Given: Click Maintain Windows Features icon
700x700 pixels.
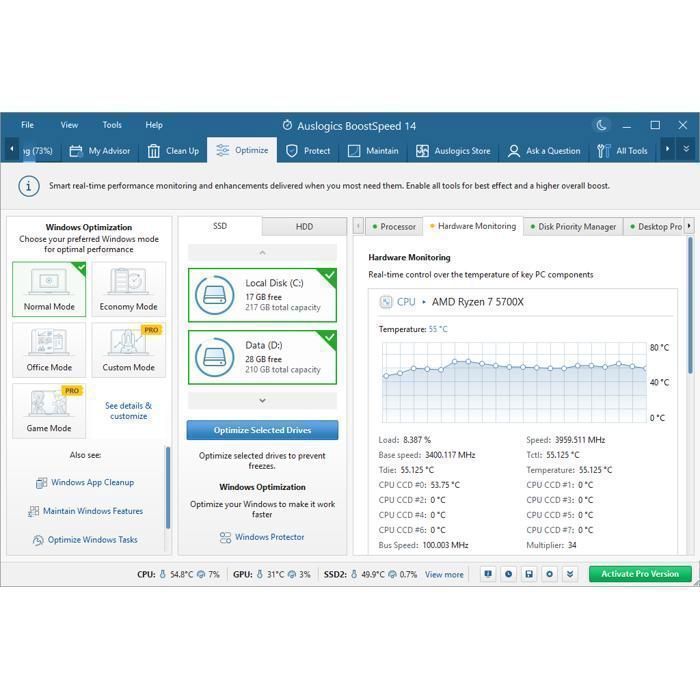Looking at the screenshot, I should (33, 512).
